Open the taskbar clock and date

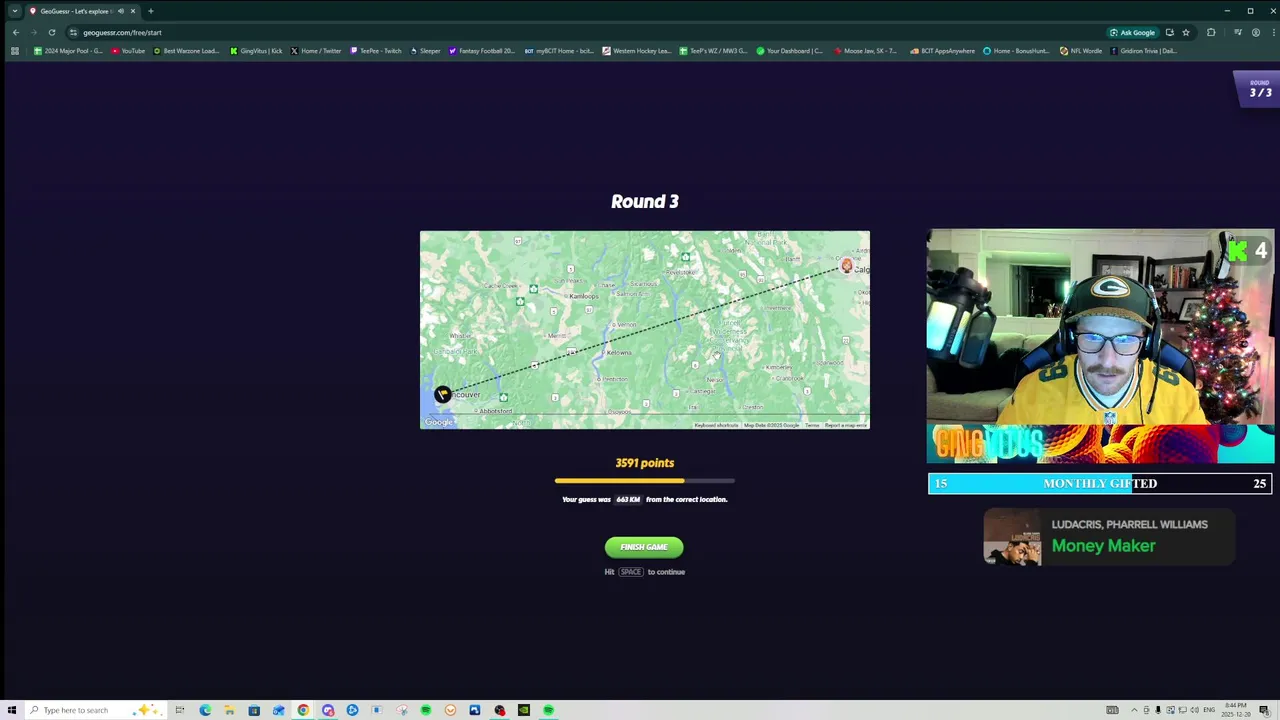1235,710
